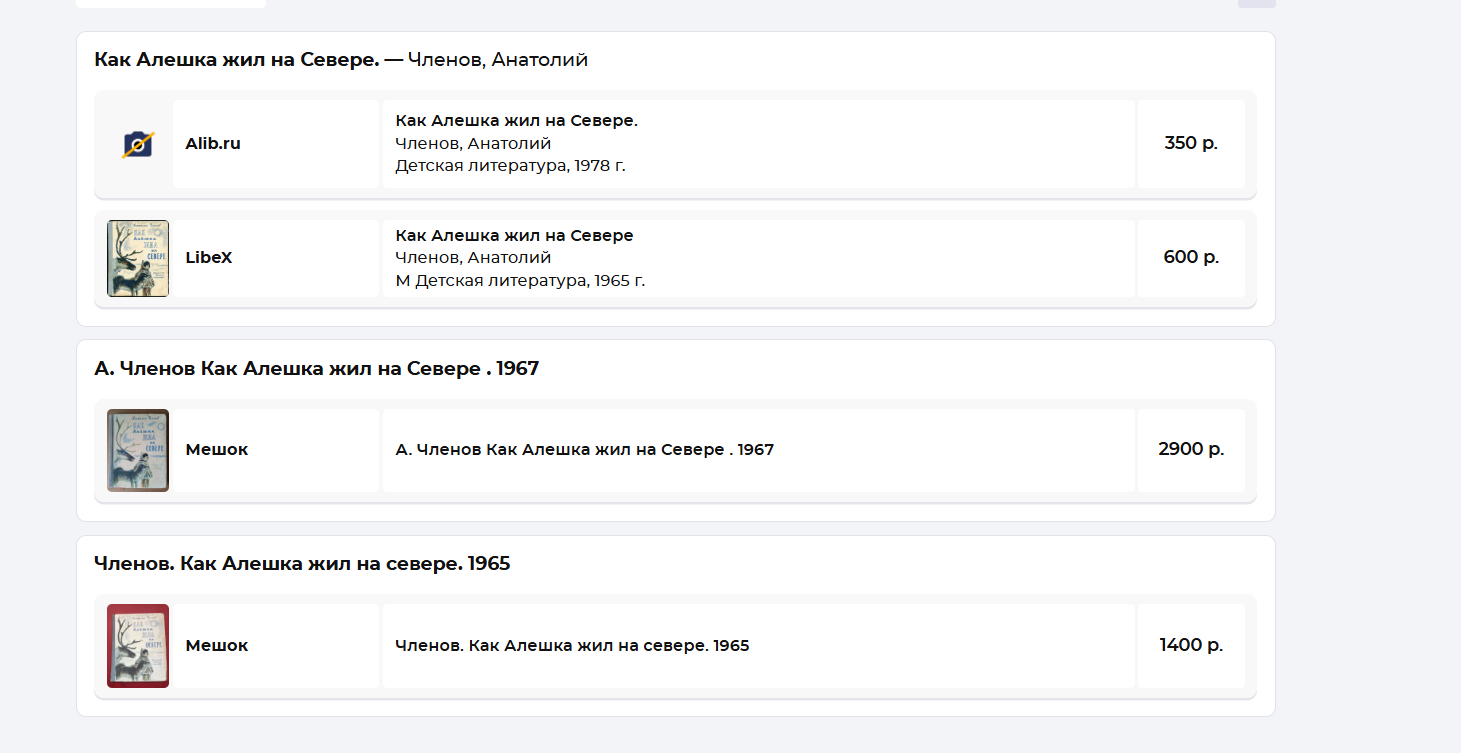This screenshot has height=753, width=1461.
Task: Click the listing title text in the 2900 р. row
Action: point(584,450)
